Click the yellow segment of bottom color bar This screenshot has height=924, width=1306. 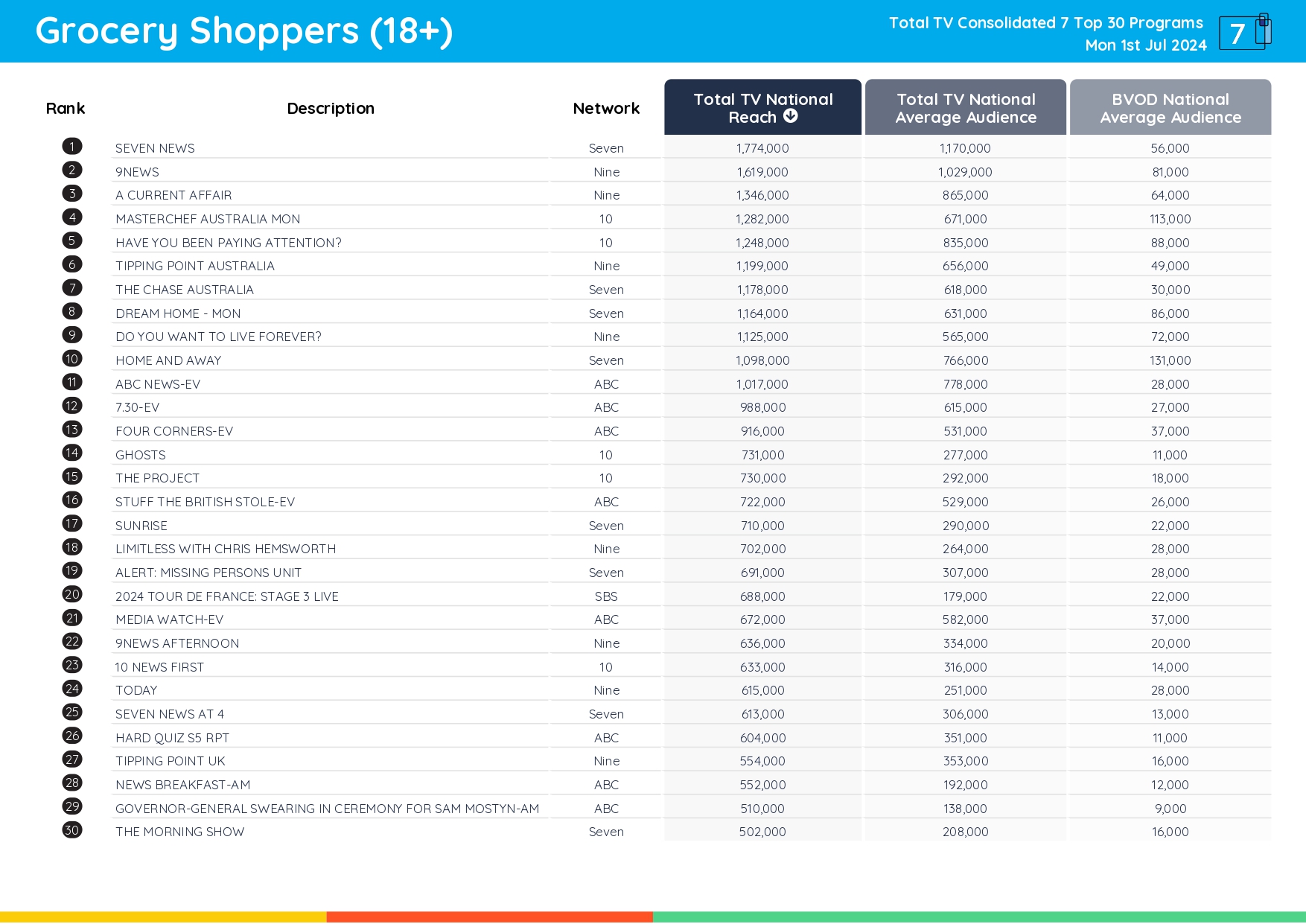click(x=163, y=917)
